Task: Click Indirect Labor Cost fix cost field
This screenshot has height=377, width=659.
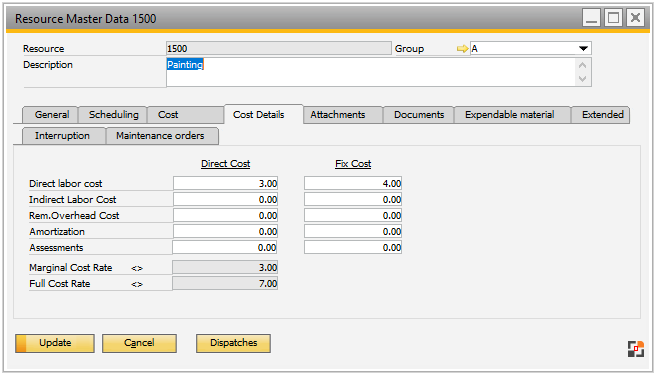Action: (x=353, y=200)
